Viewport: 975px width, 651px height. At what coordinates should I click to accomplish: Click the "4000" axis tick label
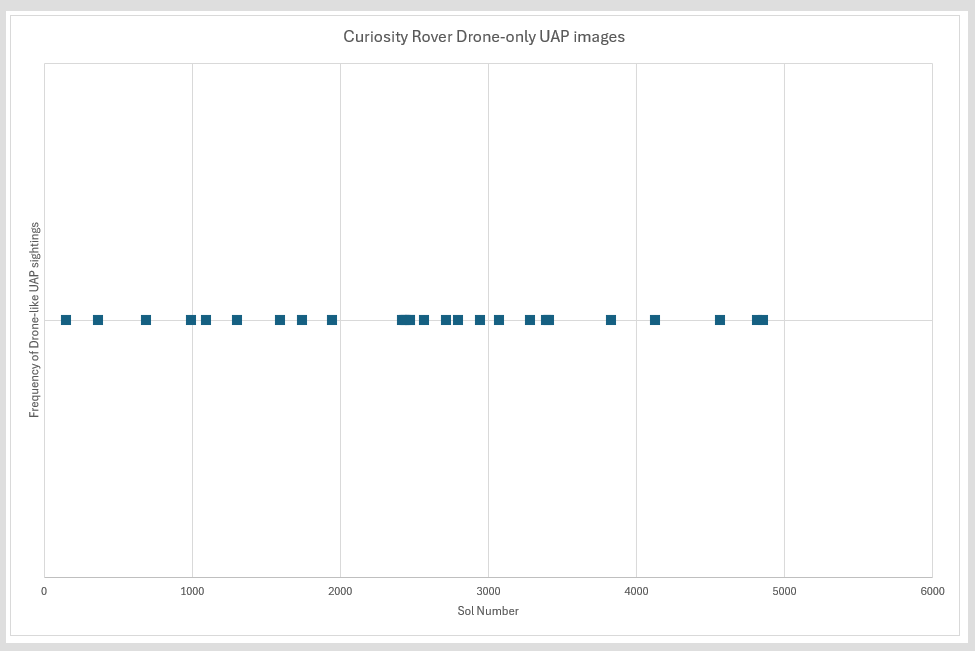tap(636, 591)
